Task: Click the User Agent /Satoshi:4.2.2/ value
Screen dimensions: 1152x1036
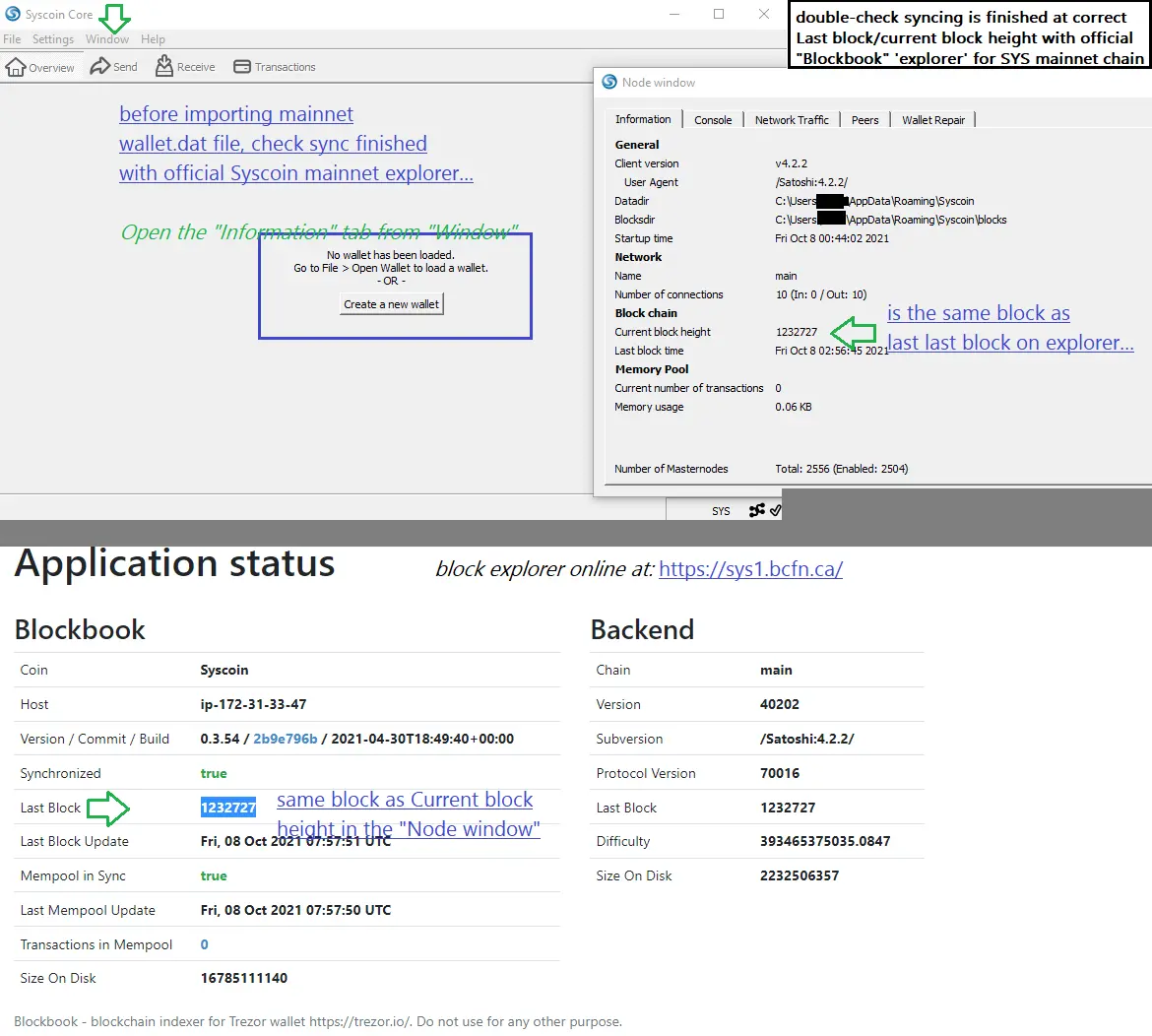Action: click(811, 182)
